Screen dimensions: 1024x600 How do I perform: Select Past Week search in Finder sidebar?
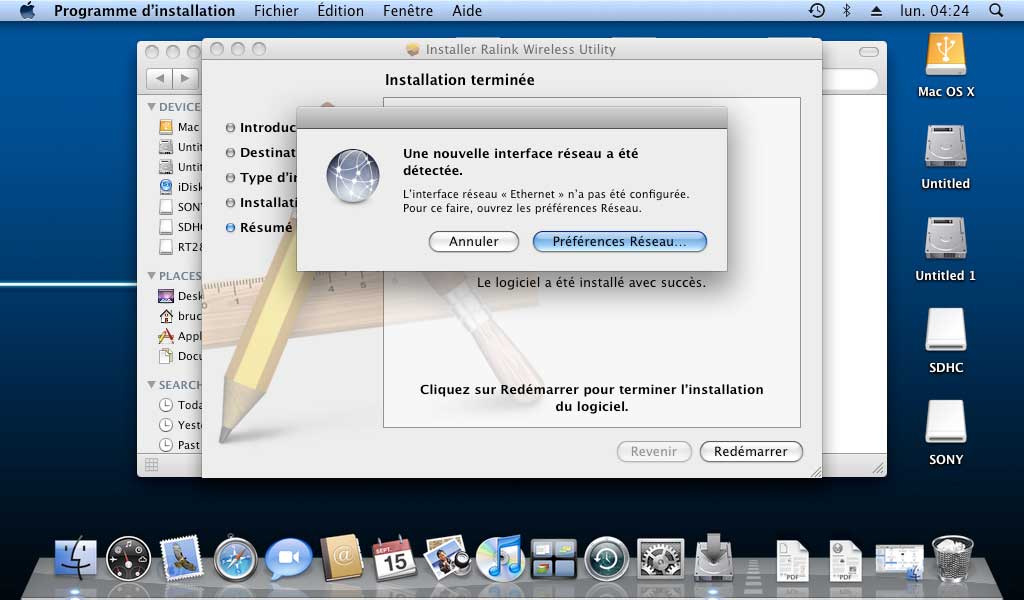click(x=180, y=445)
